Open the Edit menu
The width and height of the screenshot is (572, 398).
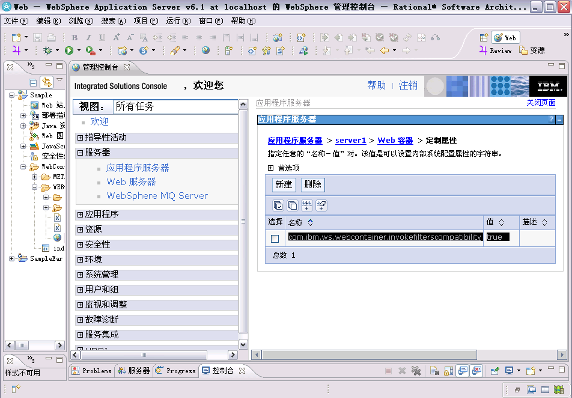coord(49,21)
